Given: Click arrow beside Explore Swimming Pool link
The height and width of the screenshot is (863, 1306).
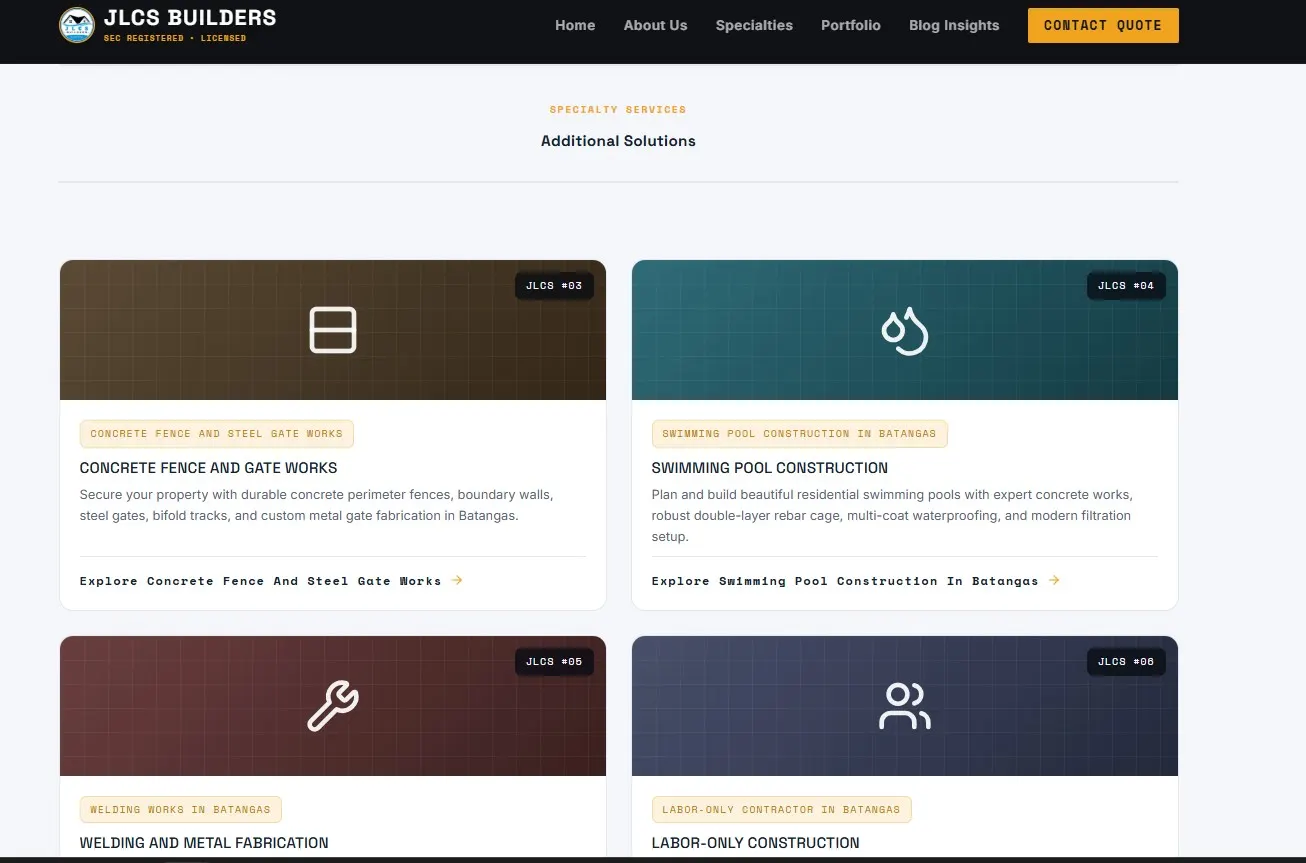Looking at the screenshot, I should click(x=1054, y=580).
